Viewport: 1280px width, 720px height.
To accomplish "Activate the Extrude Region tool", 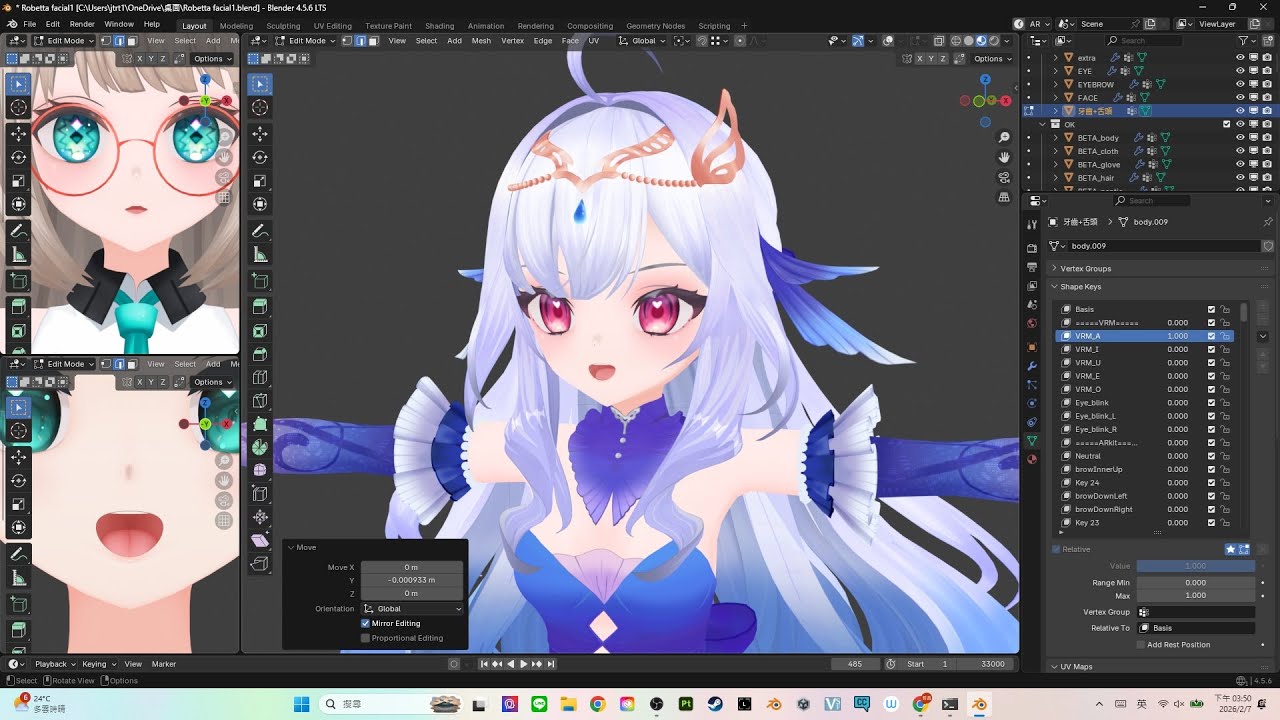I will tap(260, 306).
